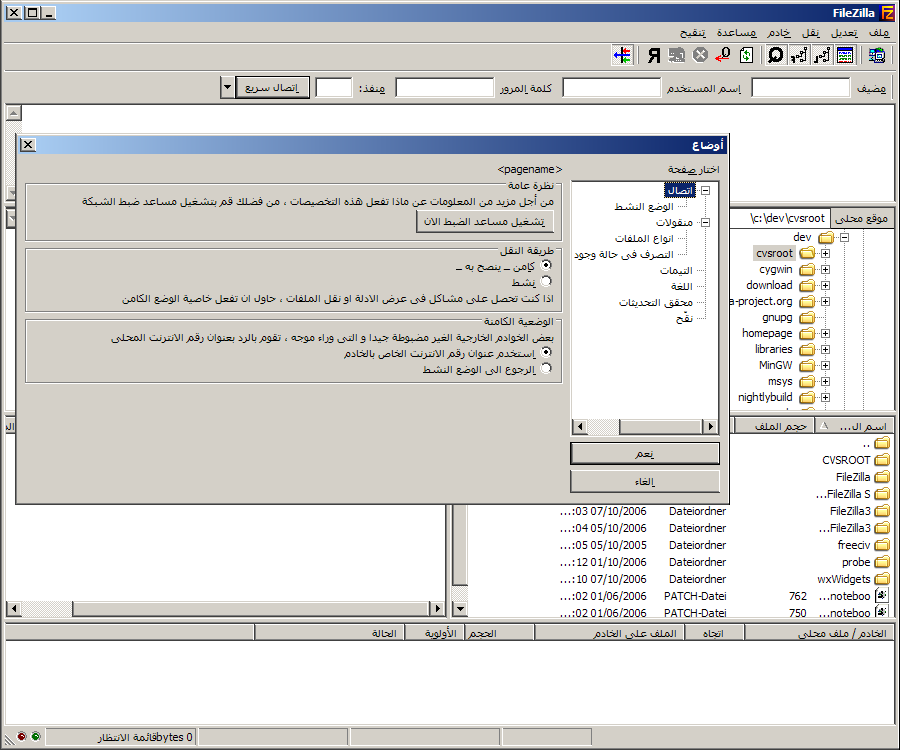900x750 pixels.
Task: Click into the 'مضيف' host field
Action: point(801,88)
